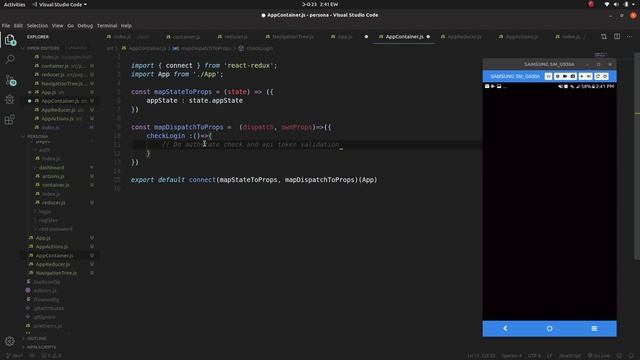Viewport: 640px width, 360px height.
Task: Open NavigationTree.js in the persona file tree
Action: (x=56, y=273)
